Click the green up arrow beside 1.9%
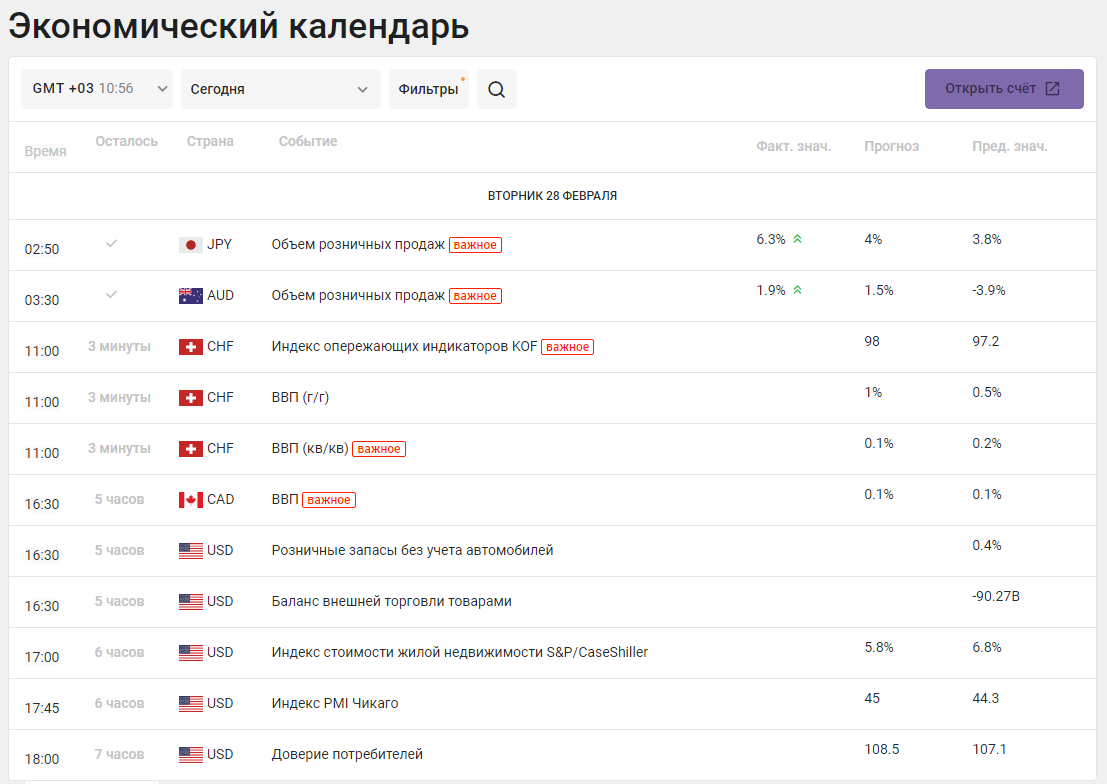 tap(797, 290)
